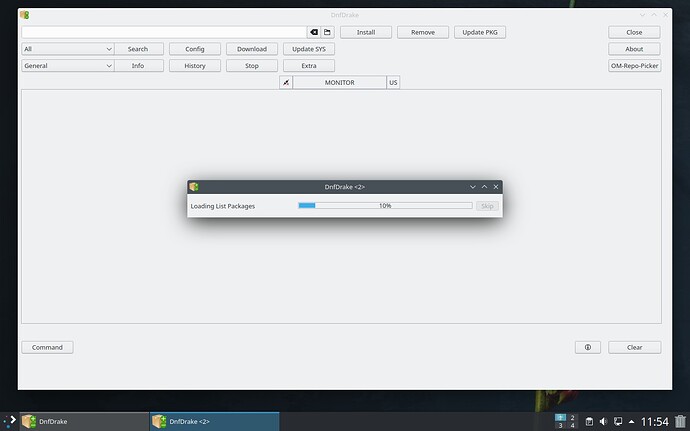Open the display configuration tray icon
The width and height of the screenshot is (690, 431).
[618, 422]
